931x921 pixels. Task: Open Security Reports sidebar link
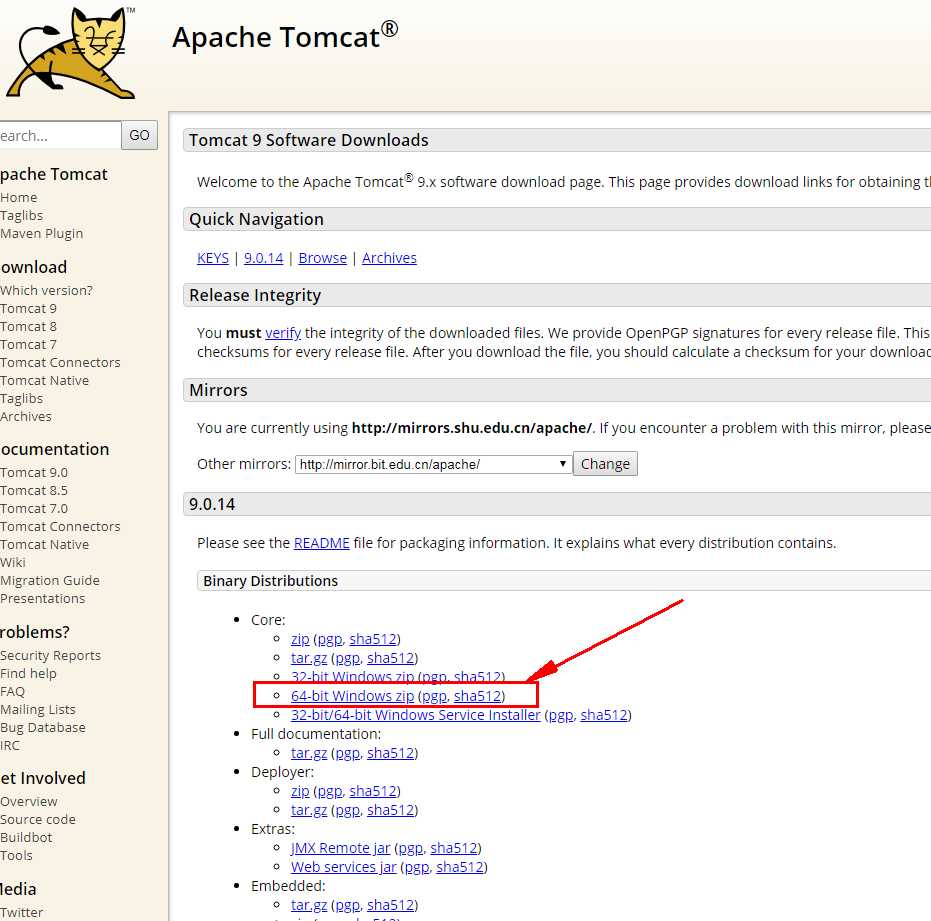click(x=50, y=656)
